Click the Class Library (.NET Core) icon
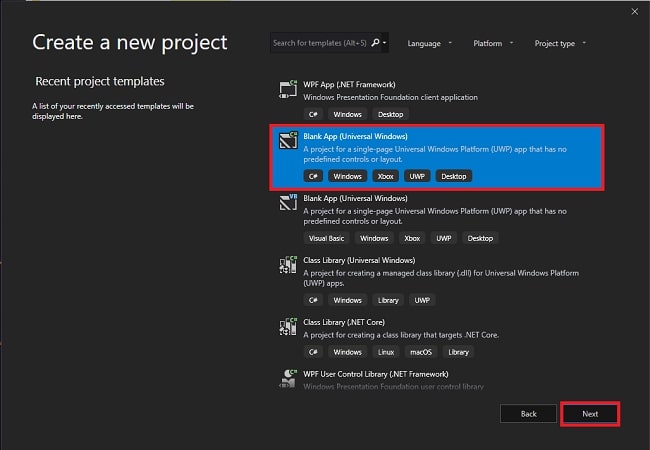The height and width of the screenshot is (450, 650). point(288,327)
